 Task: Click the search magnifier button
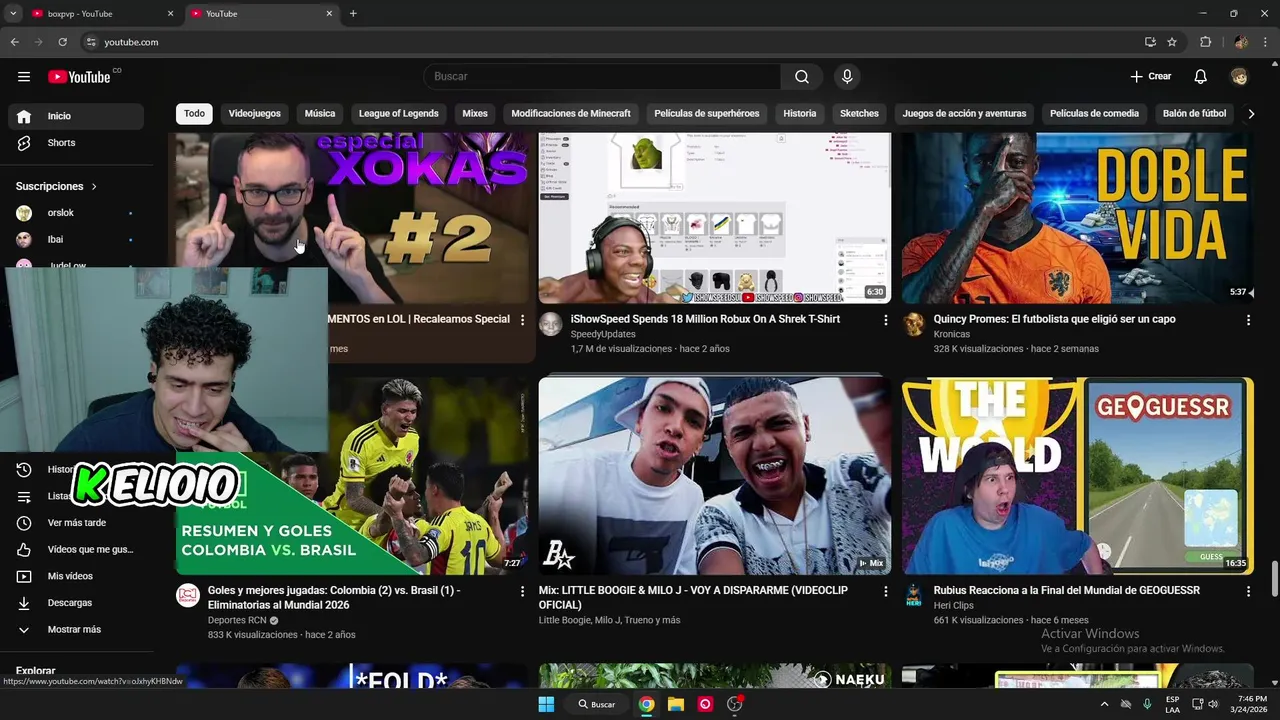point(802,77)
